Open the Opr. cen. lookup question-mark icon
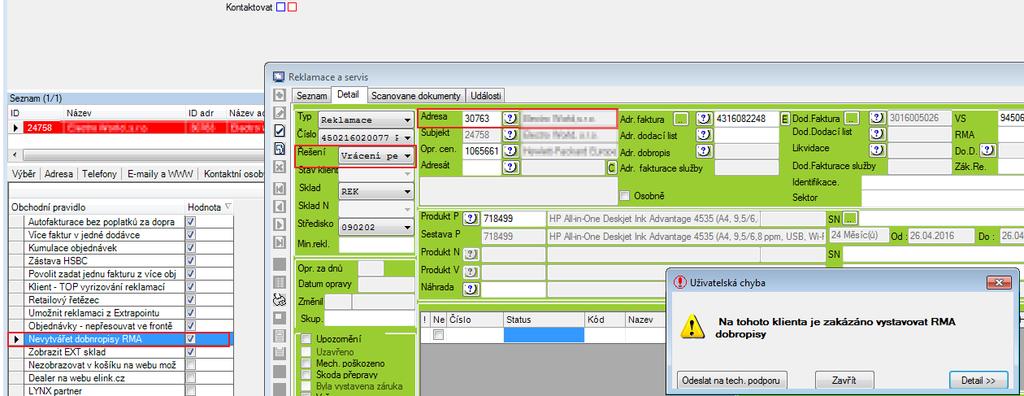Screen dimensions: 1024x396 511,151
